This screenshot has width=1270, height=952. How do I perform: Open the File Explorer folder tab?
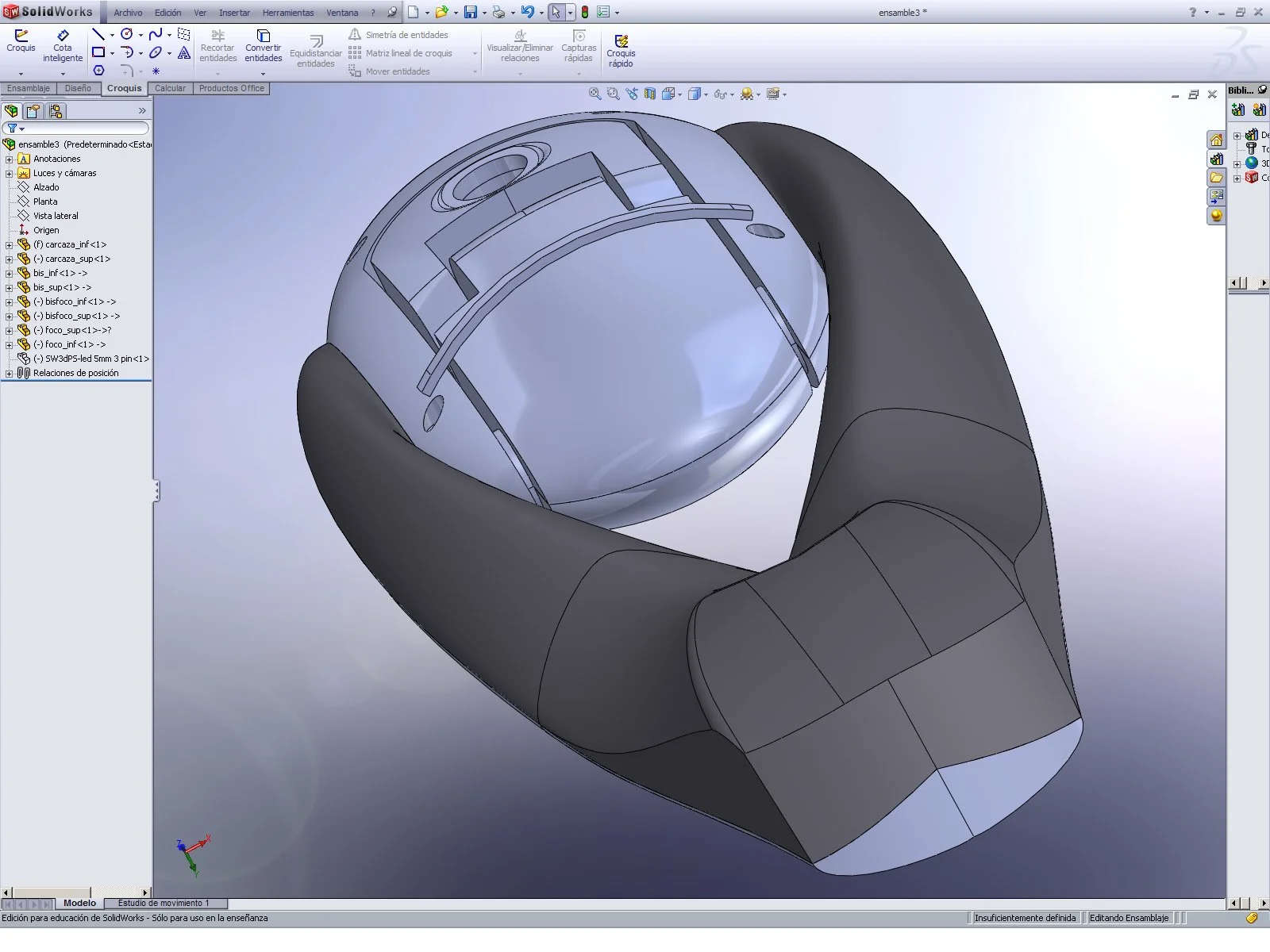[x=1216, y=177]
